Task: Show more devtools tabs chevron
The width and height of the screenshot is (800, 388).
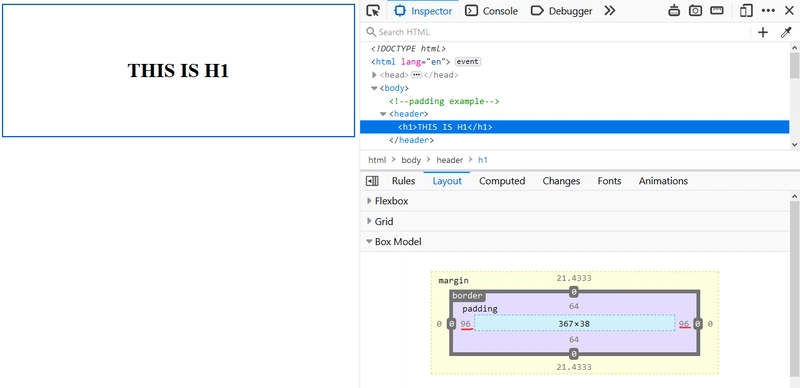Action: pyautogui.click(x=610, y=11)
